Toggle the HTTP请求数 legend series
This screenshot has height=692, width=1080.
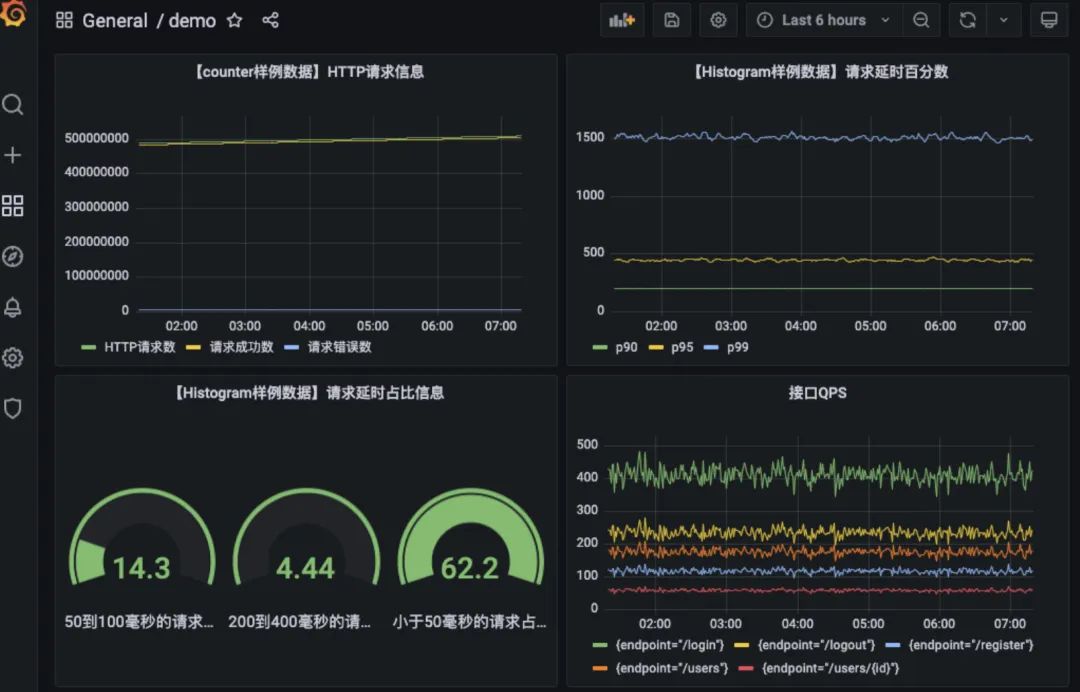coord(140,347)
